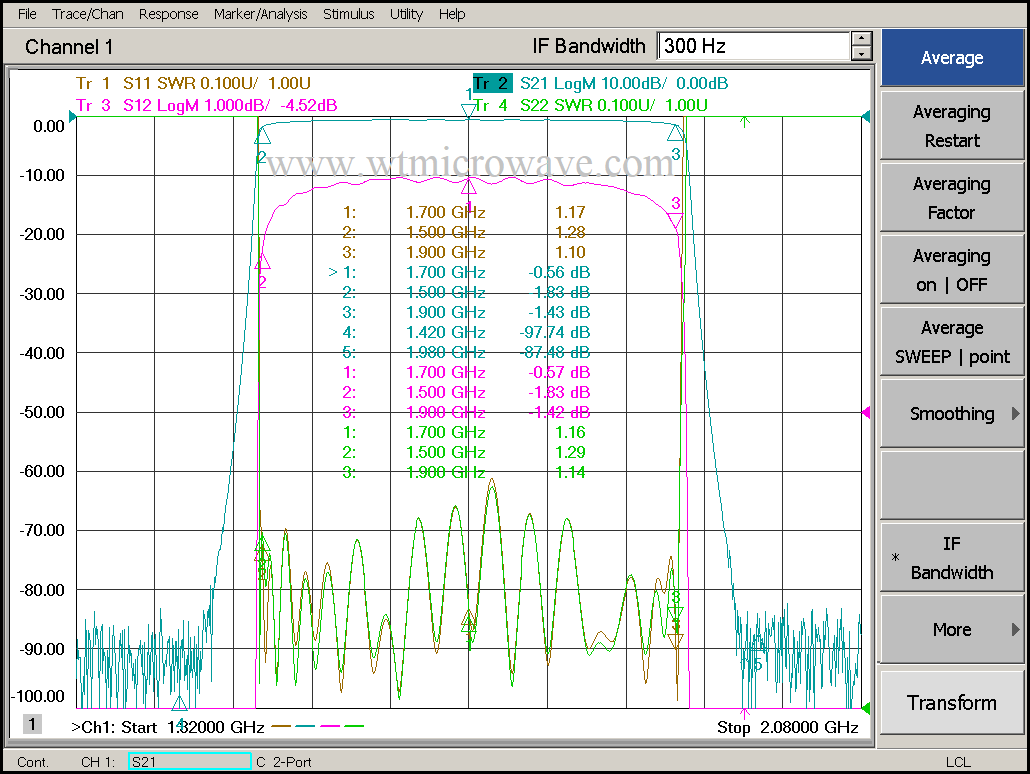Click the channel 1 indicator box

[x=30, y=723]
